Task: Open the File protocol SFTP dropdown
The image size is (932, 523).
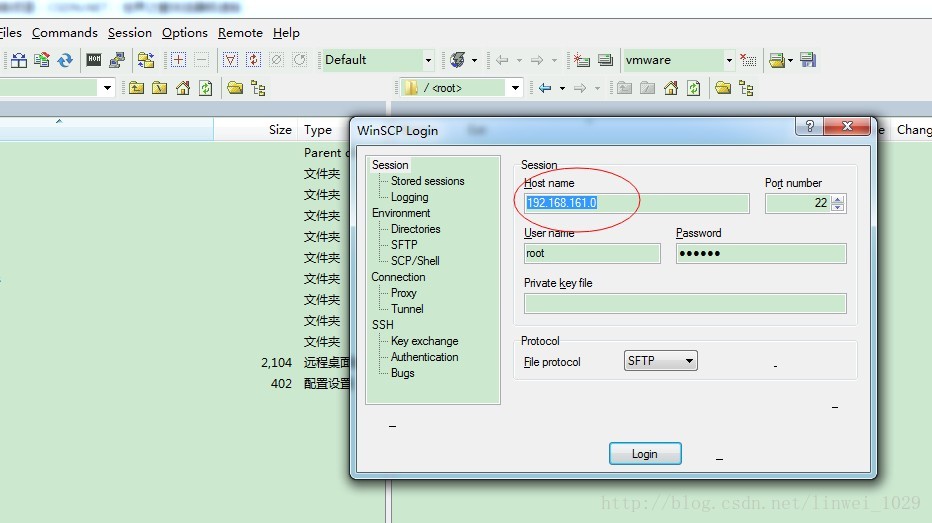Action: click(660, 361)
